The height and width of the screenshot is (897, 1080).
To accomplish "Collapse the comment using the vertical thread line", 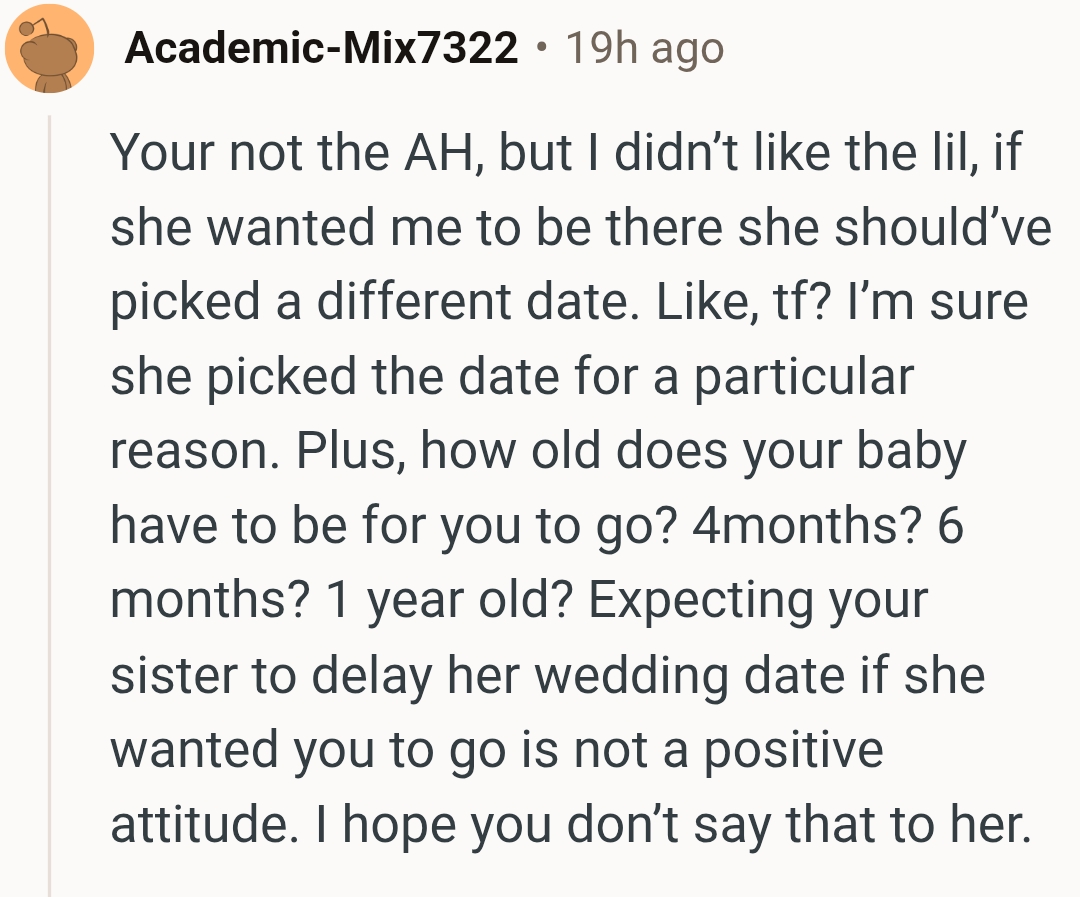I will click(50, 500).
